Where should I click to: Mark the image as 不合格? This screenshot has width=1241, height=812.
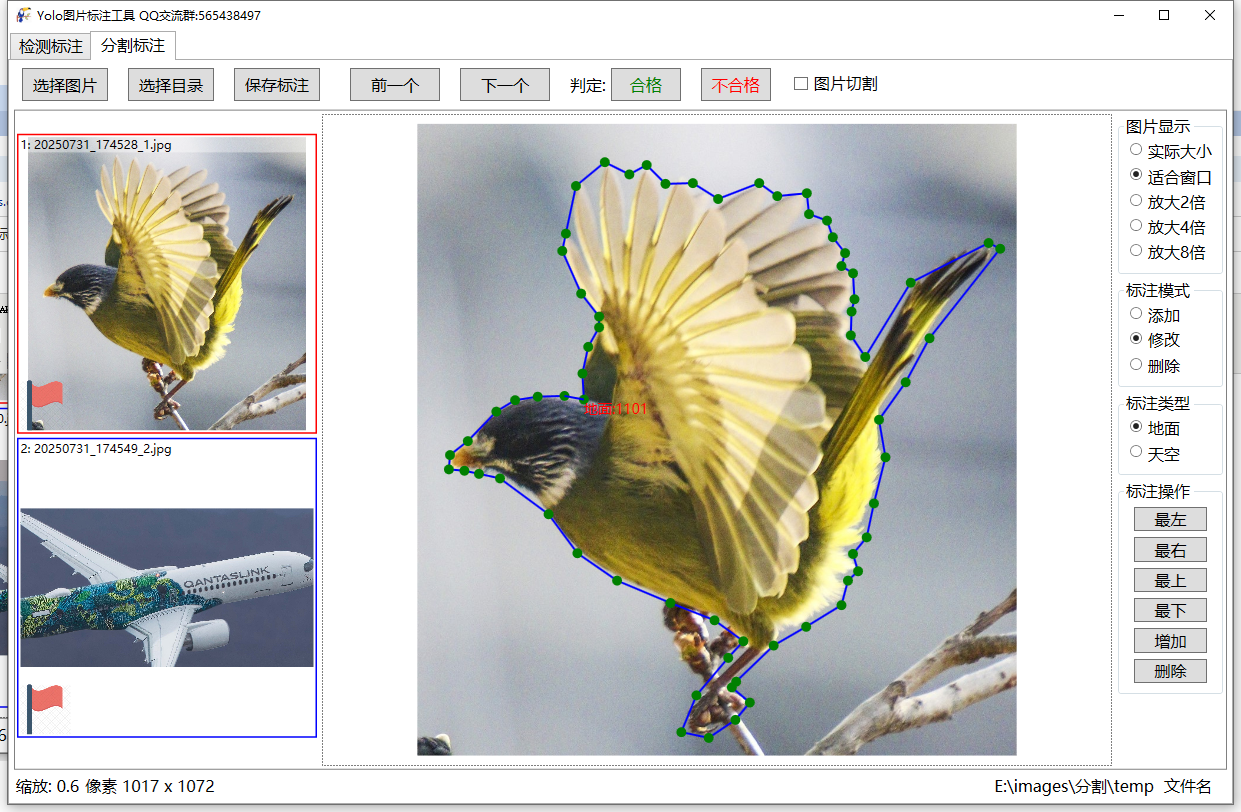pyautogui.click(x=736, y=85)
